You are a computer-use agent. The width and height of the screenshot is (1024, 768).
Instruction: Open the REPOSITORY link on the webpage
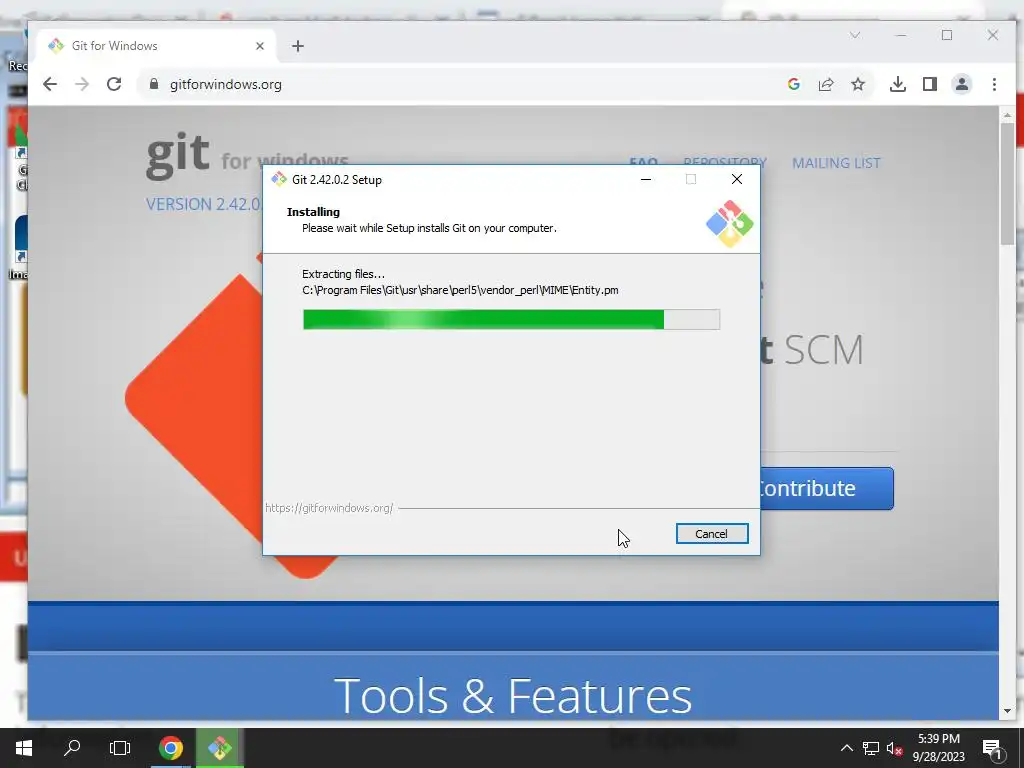[x=724, y=161]
